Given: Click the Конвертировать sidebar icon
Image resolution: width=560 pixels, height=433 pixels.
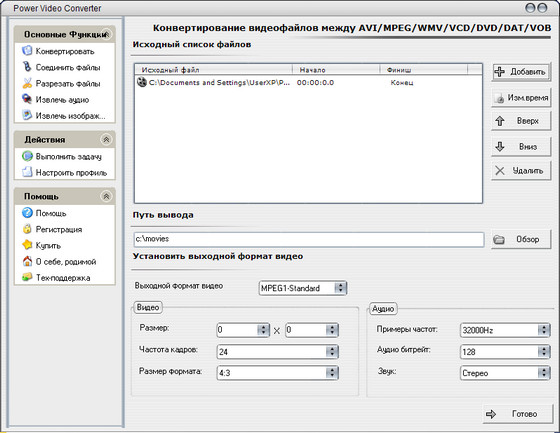Looking at the screenshot, I should tap(27, 51).
